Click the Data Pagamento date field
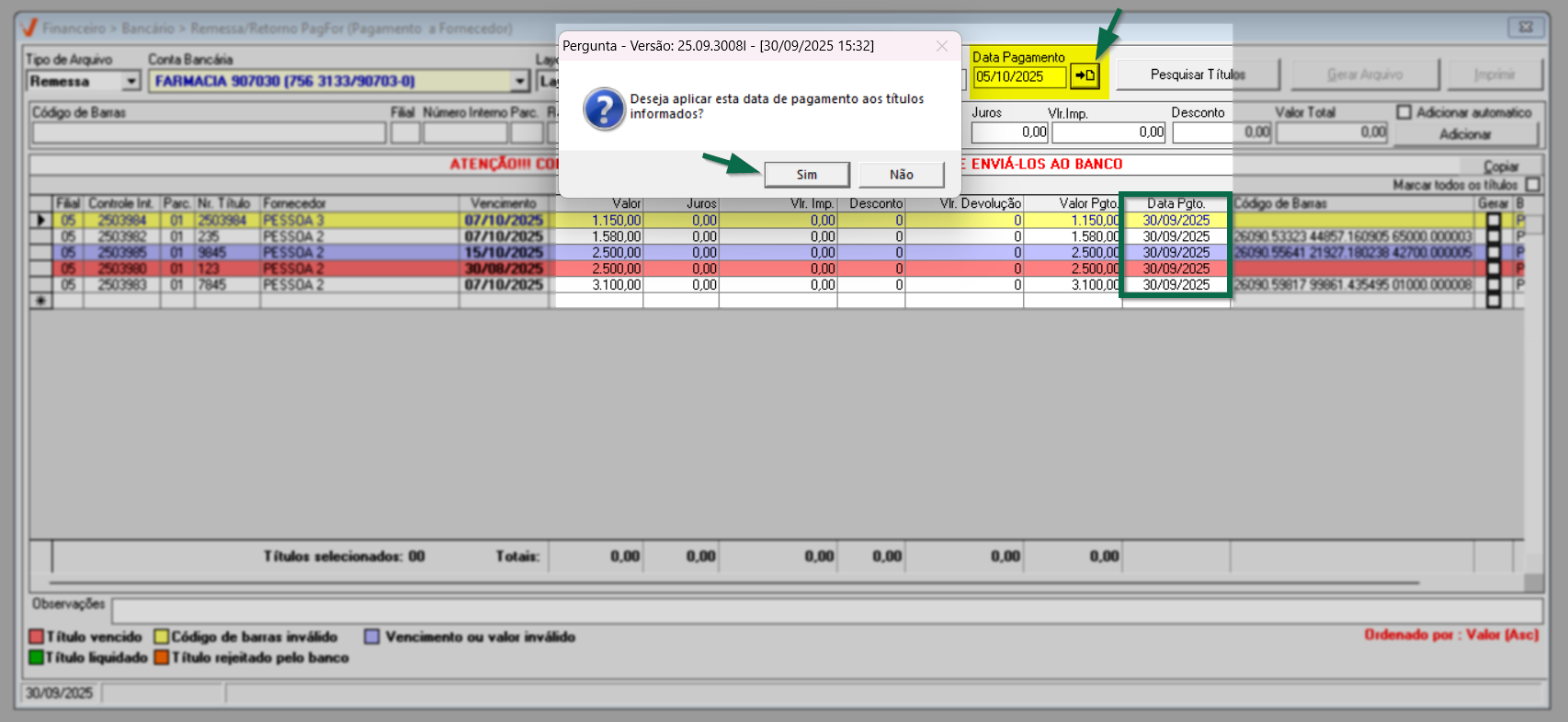 [x=1018, y=76]
